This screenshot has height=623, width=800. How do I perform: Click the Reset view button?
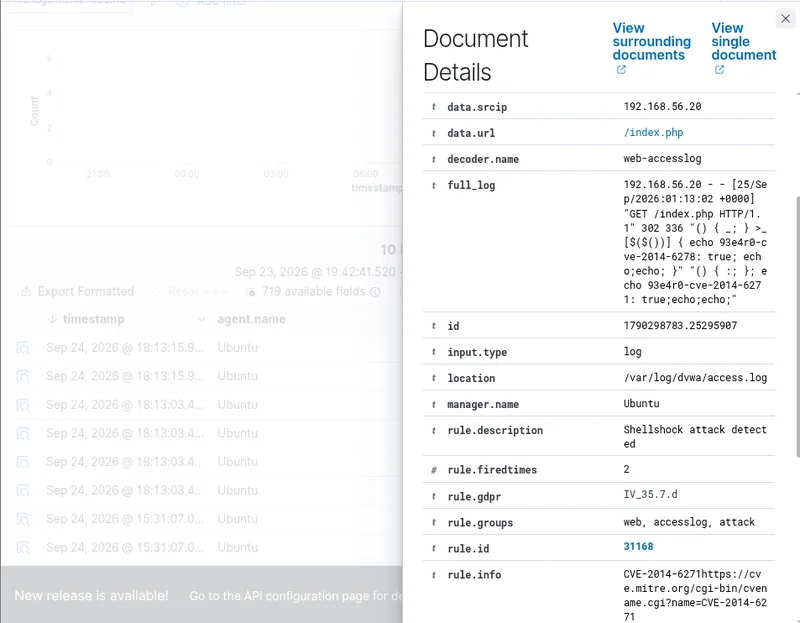(x=190, y=291)
